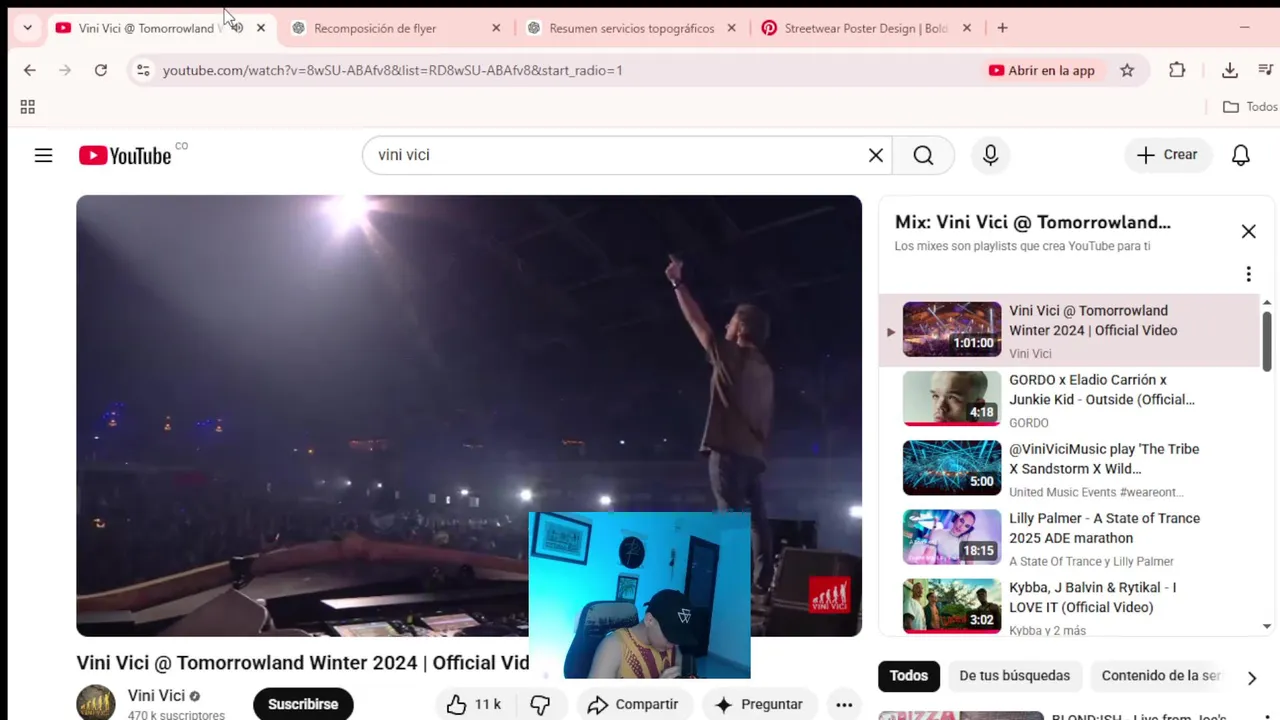
Task: Click the browser address bar URL
Action: click(392, 70)
